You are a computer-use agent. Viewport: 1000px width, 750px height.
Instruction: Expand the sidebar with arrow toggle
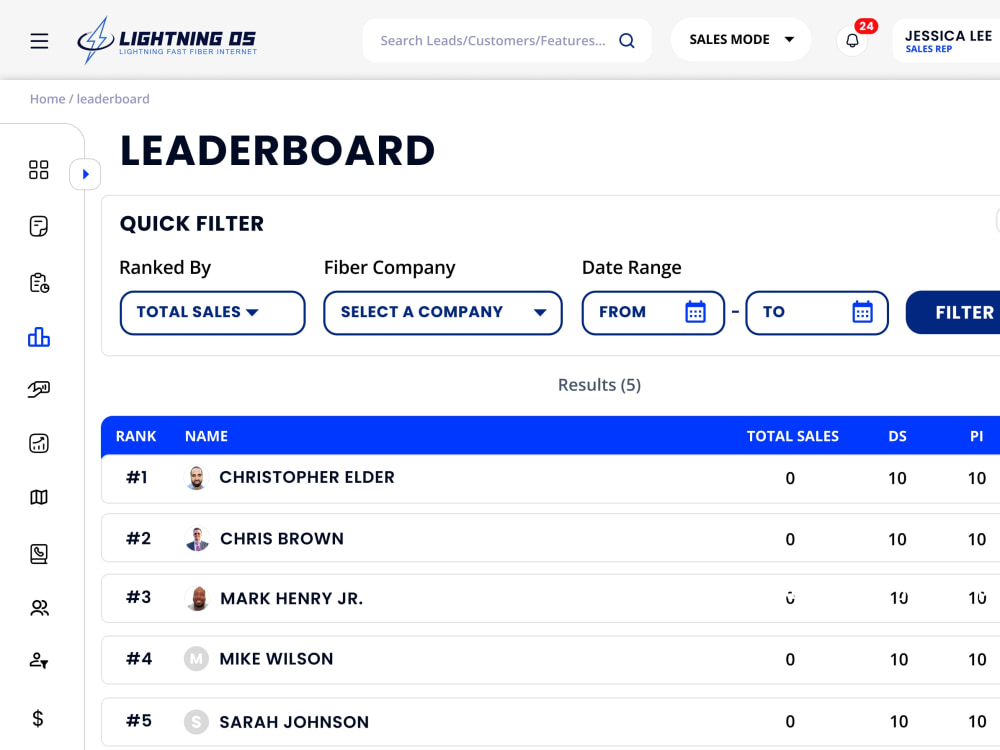coord(85,174)
